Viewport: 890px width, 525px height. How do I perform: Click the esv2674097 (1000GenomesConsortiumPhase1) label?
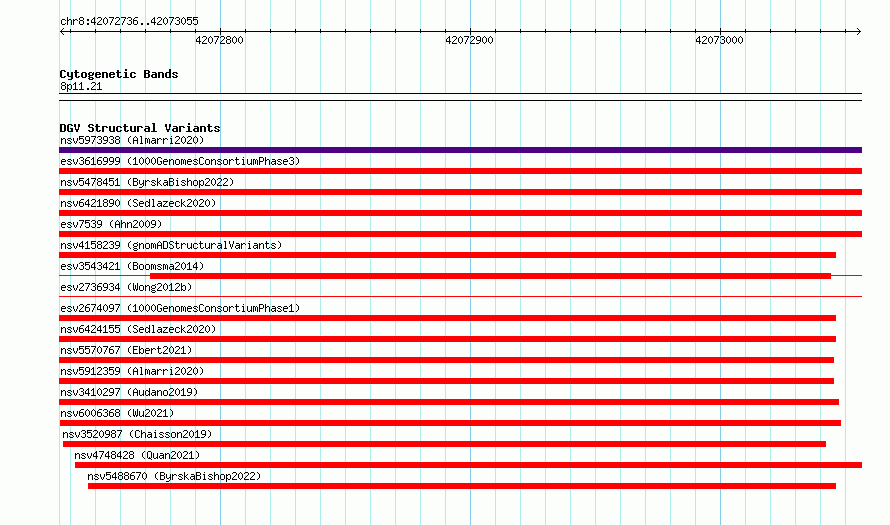(180, 308)
